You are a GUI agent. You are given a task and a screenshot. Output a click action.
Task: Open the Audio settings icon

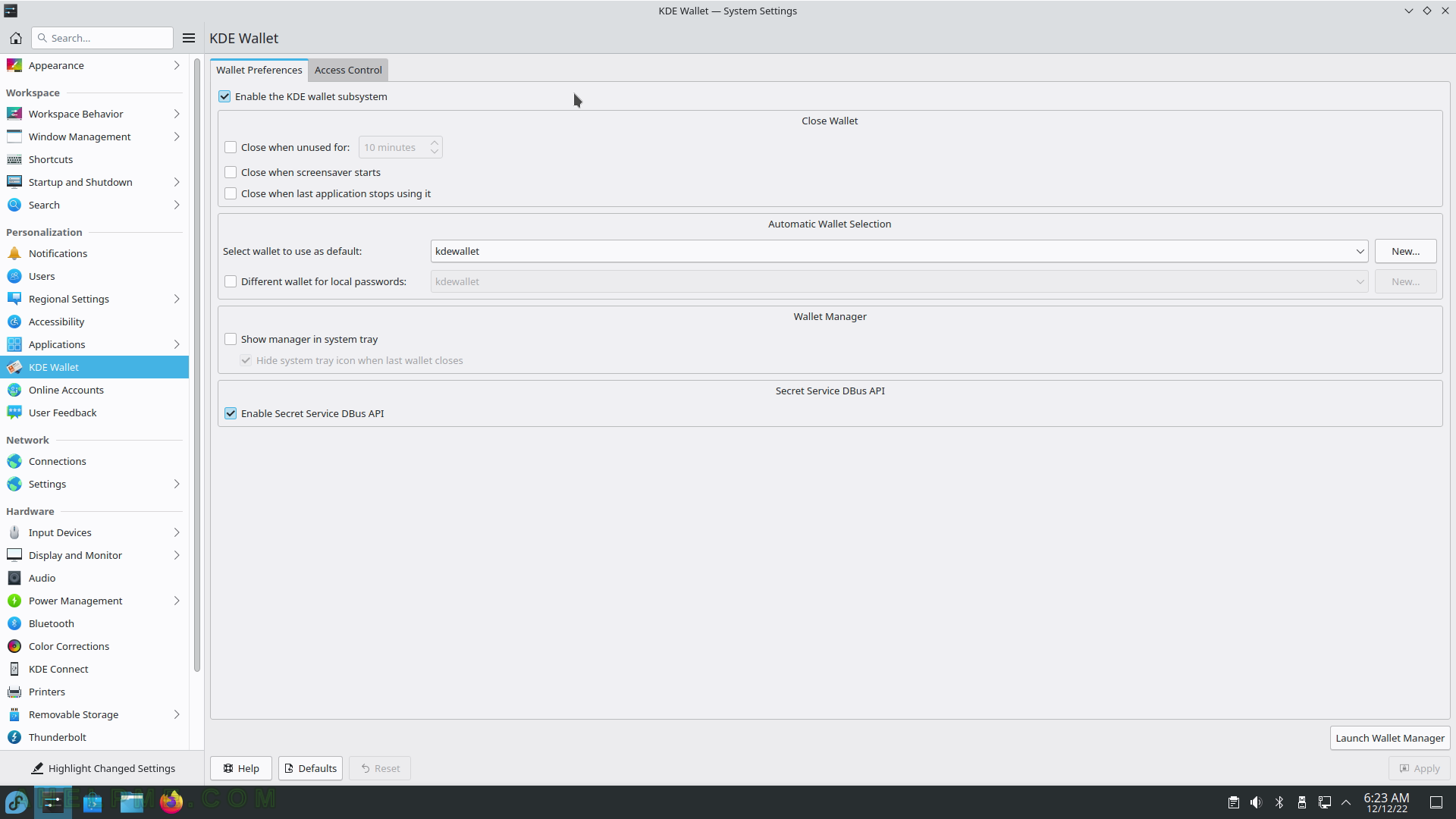14,578
